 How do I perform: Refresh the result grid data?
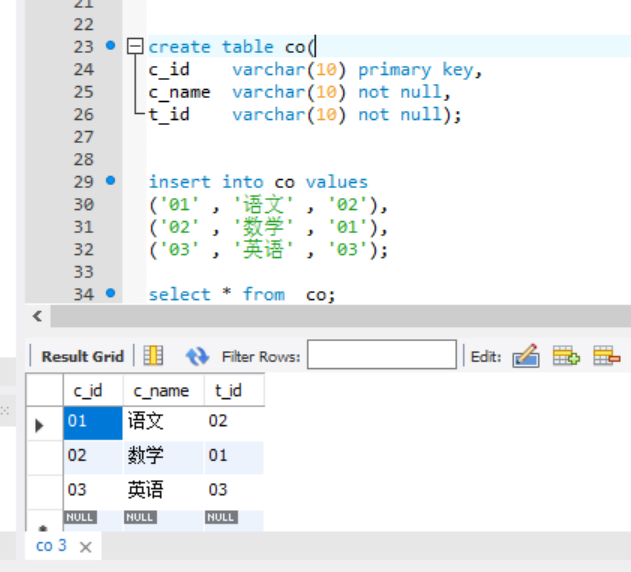click(x=197, y=357)
